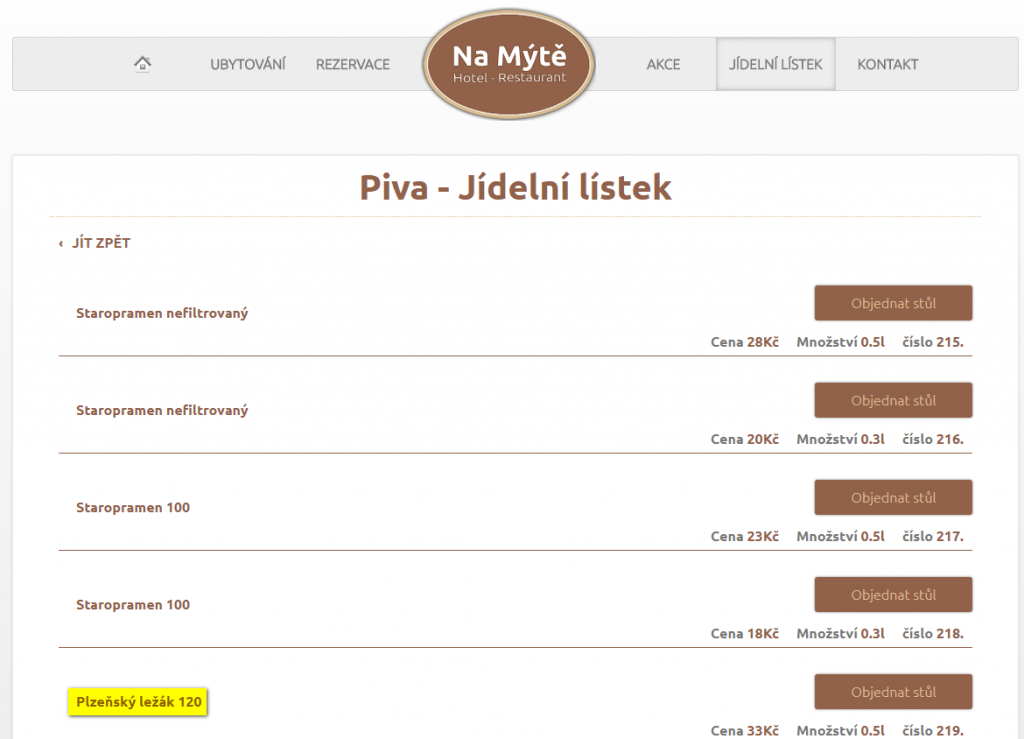The image size is (1024, 739).
Task: Click the číslo 218. label
Action: [x=933, y=634]
